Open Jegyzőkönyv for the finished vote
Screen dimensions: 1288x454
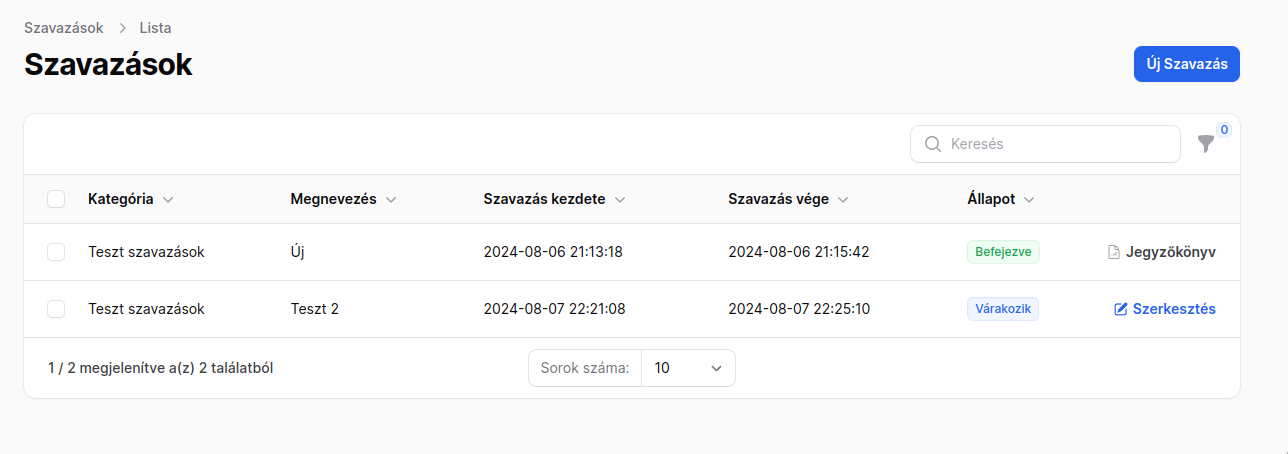pos(1162,252)
